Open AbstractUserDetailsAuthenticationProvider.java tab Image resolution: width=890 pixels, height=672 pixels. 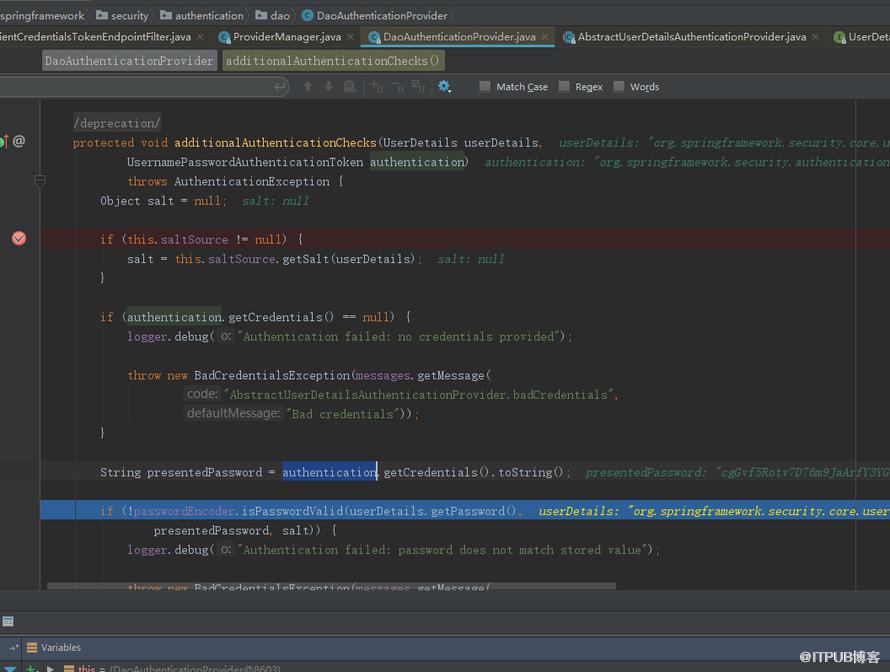coord(692,37)
